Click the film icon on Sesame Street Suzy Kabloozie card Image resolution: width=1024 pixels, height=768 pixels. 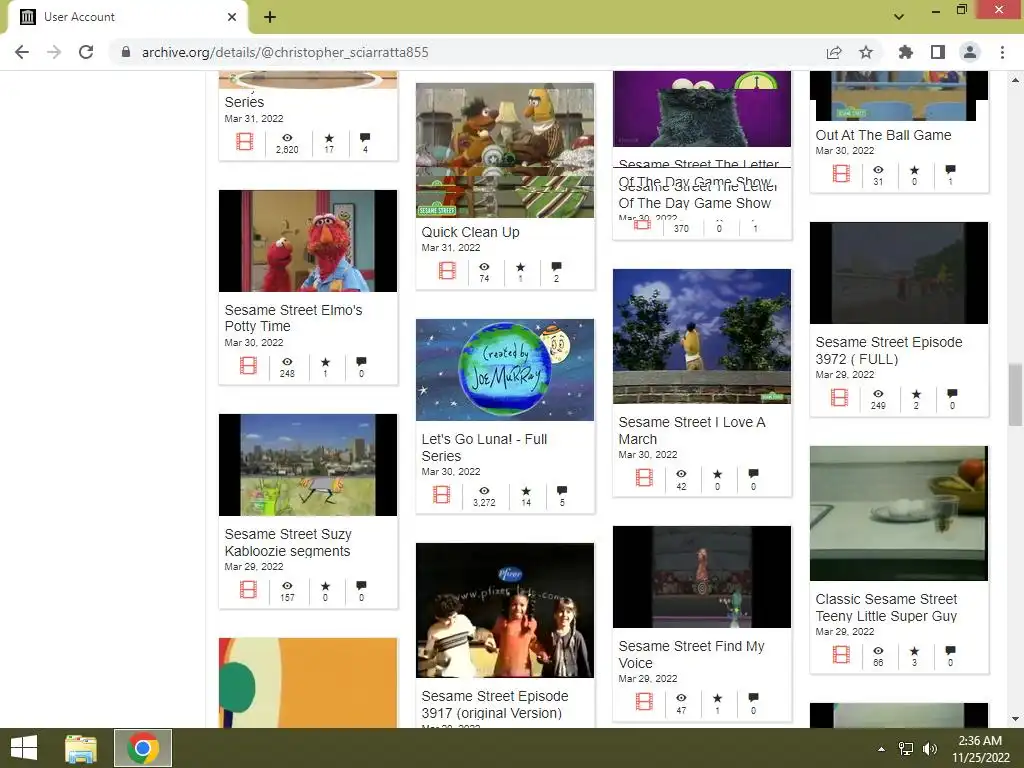click(248, 590)
